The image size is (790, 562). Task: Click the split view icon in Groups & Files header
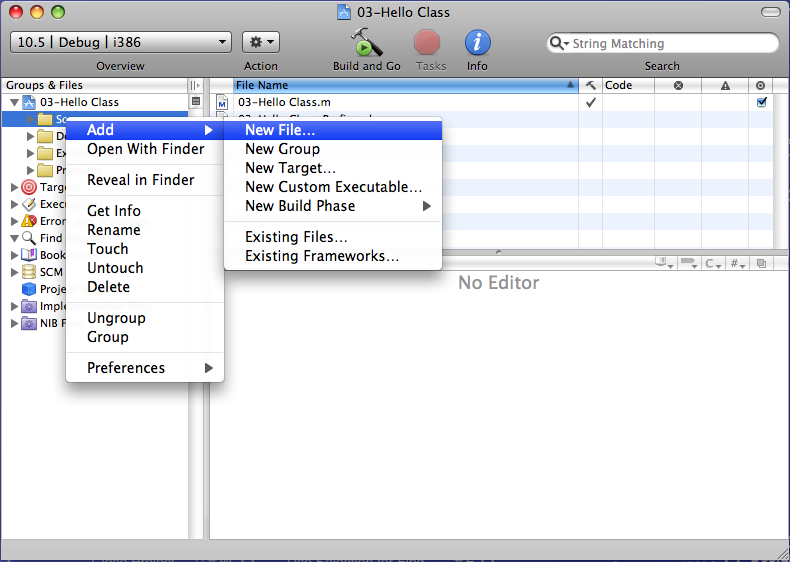coord(195,85)
